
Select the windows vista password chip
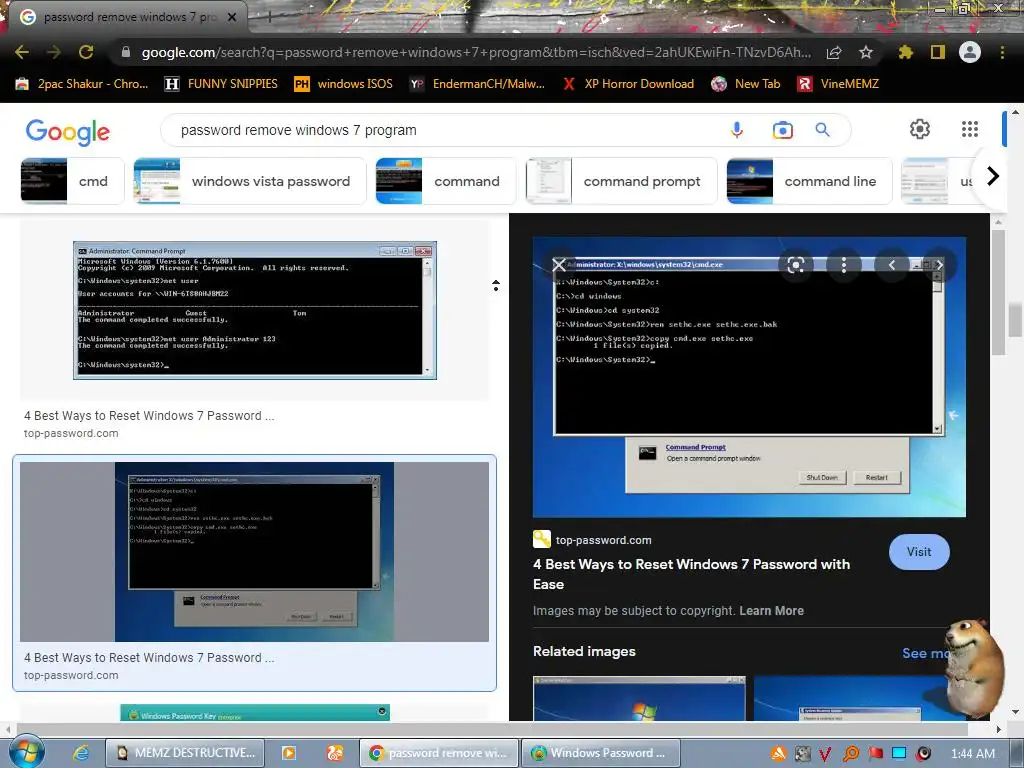tap(249, 181)
